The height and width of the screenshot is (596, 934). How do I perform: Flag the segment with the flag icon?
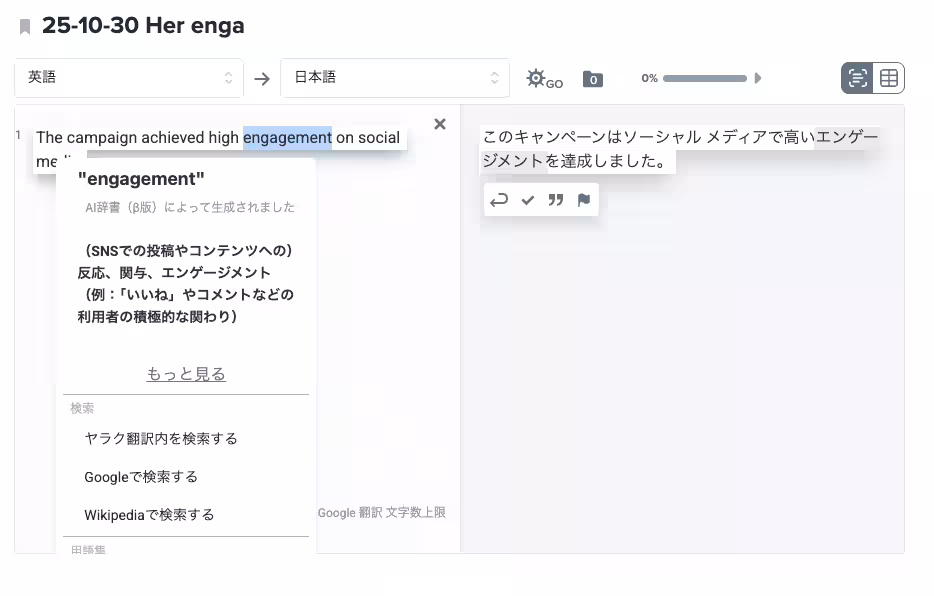582,199
